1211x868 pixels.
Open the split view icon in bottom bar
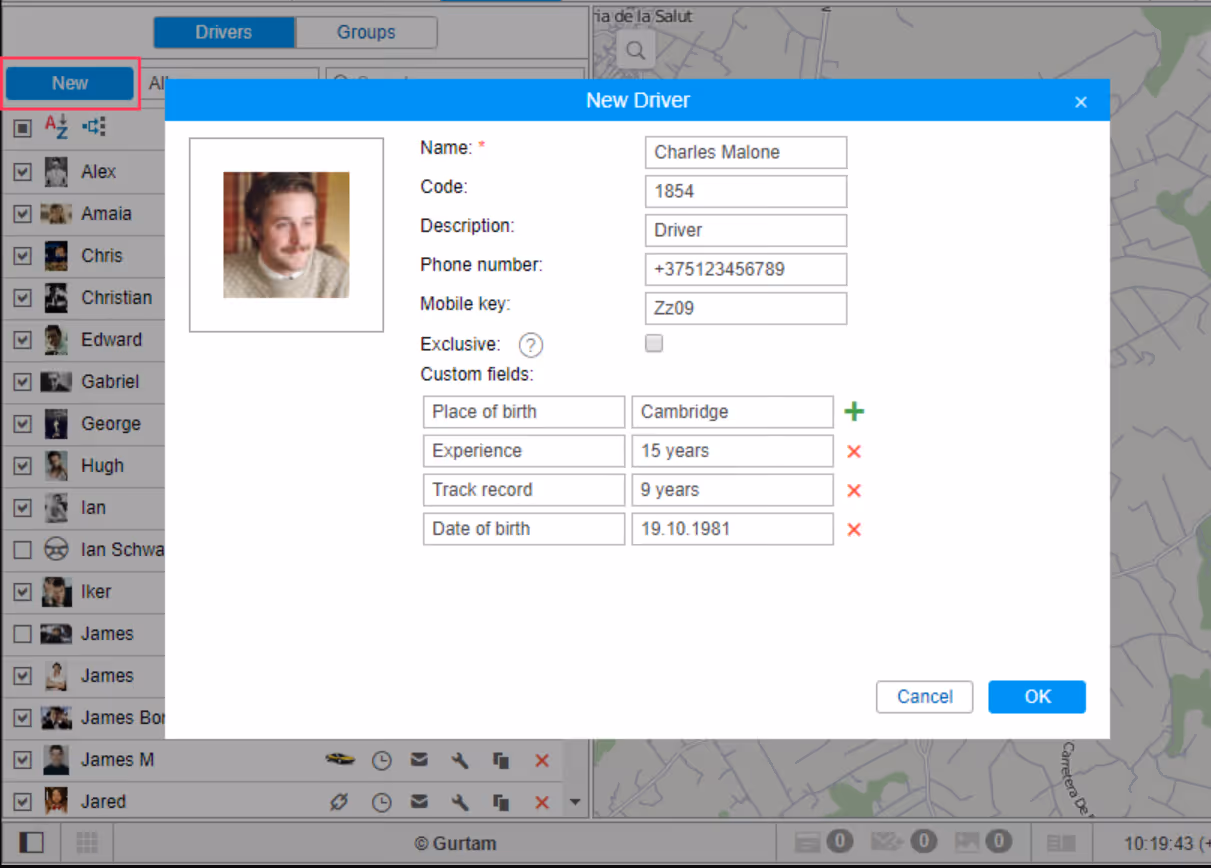point(1061,844)
